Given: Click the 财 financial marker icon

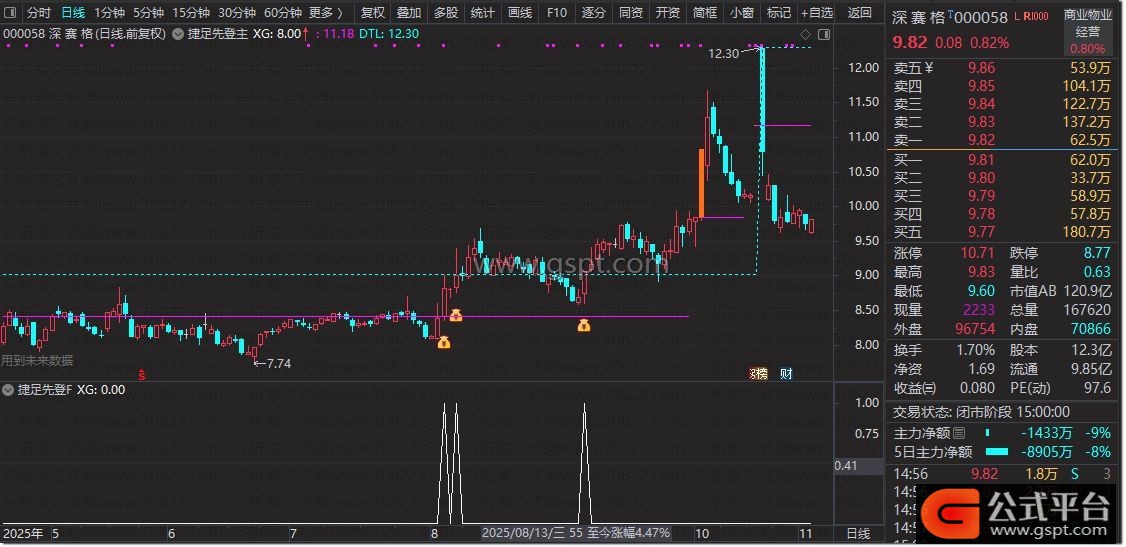Looking at the screenshot, I should tap(787, 374).
